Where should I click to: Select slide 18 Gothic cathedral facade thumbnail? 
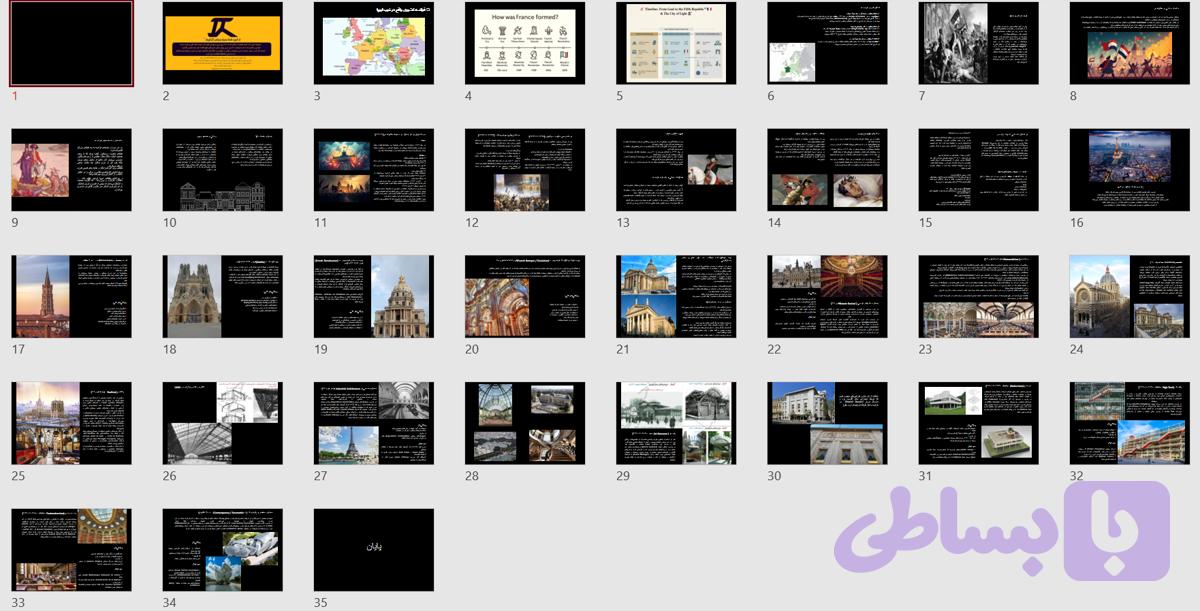223,296
